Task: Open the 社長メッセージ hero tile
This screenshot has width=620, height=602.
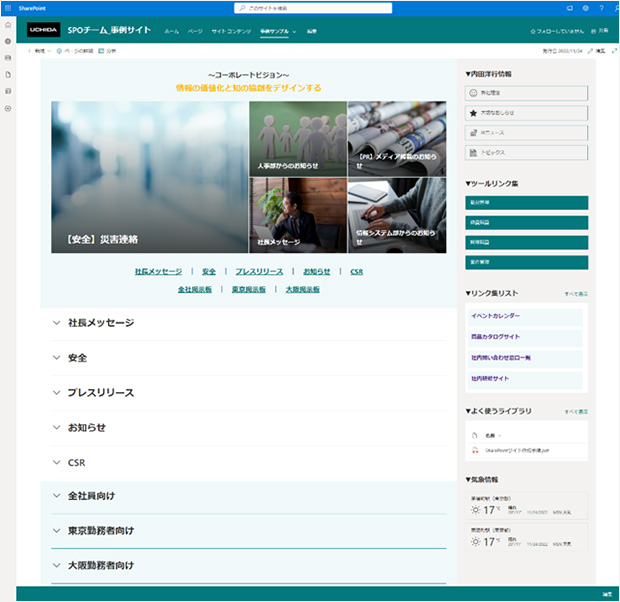Action: coord(298,215)
